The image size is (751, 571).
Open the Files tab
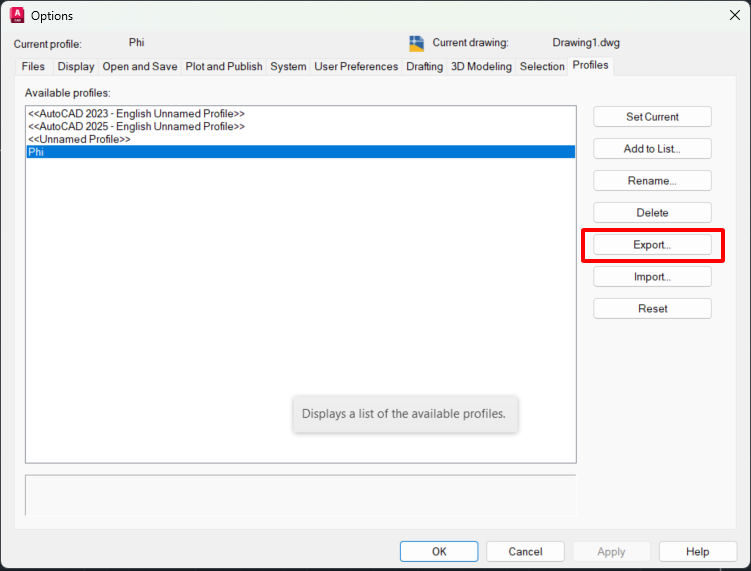click(x=33, y=66)
